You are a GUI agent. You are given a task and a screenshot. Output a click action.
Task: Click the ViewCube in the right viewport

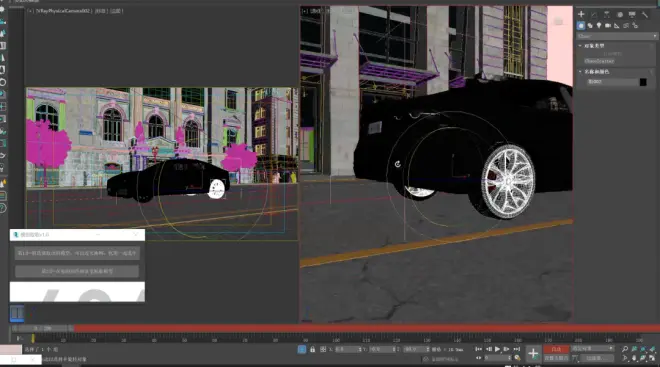[559, 21]
